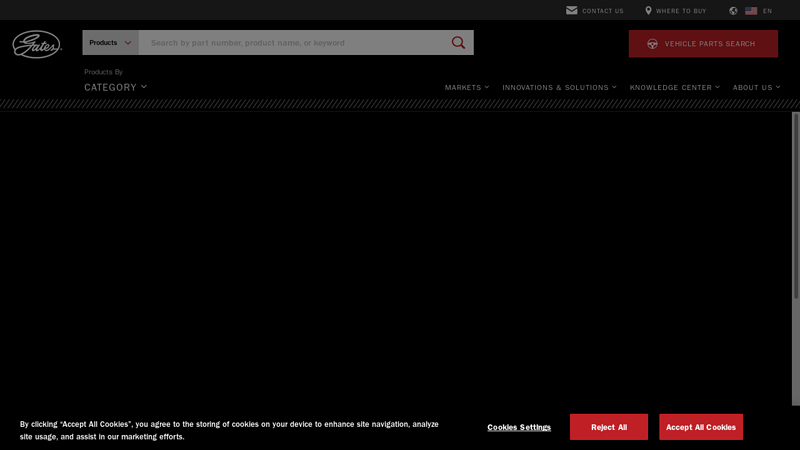
Task: Click the vertical page scrollbar
Action: coord(796,250)
